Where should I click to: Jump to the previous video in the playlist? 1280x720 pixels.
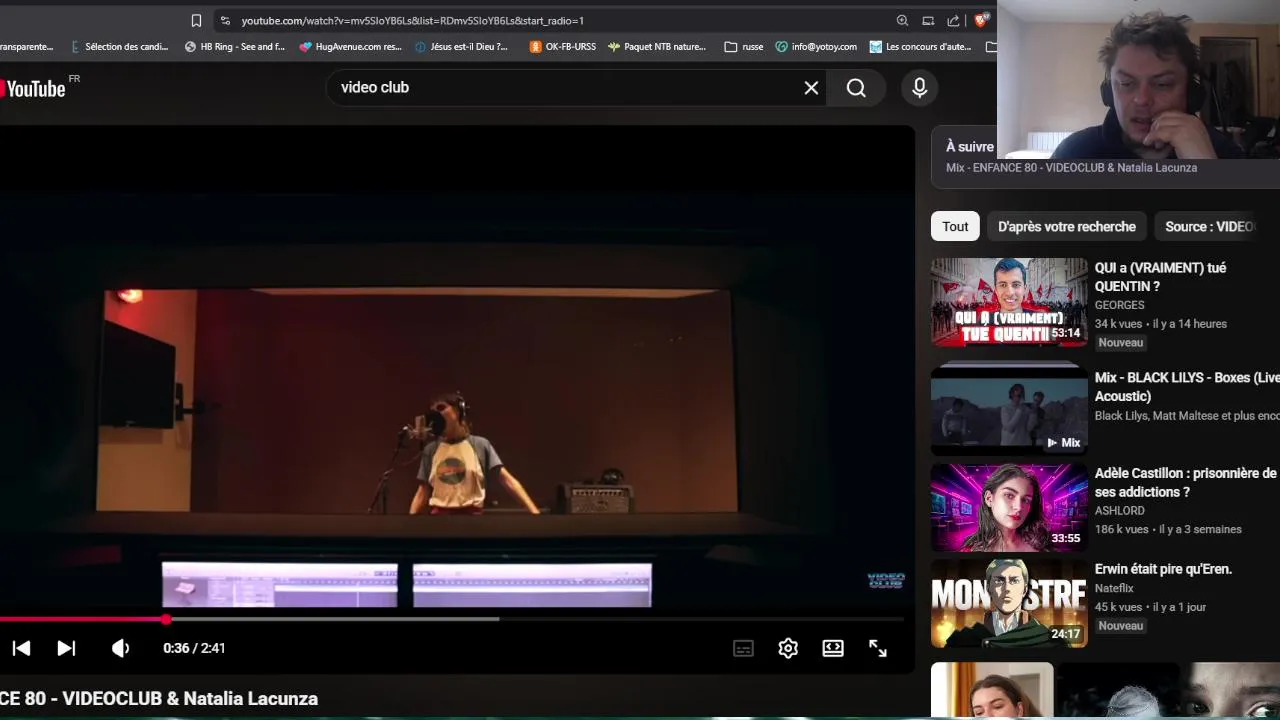coord(21,648)
